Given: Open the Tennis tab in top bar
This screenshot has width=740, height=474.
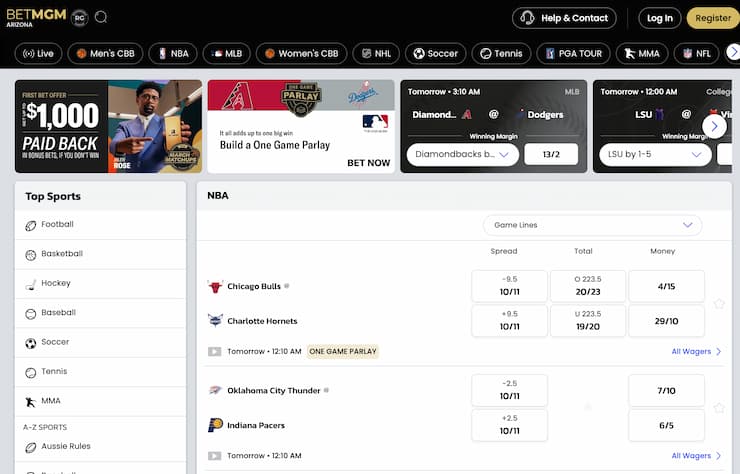Looking at the screenshot, I should (501, 53).
